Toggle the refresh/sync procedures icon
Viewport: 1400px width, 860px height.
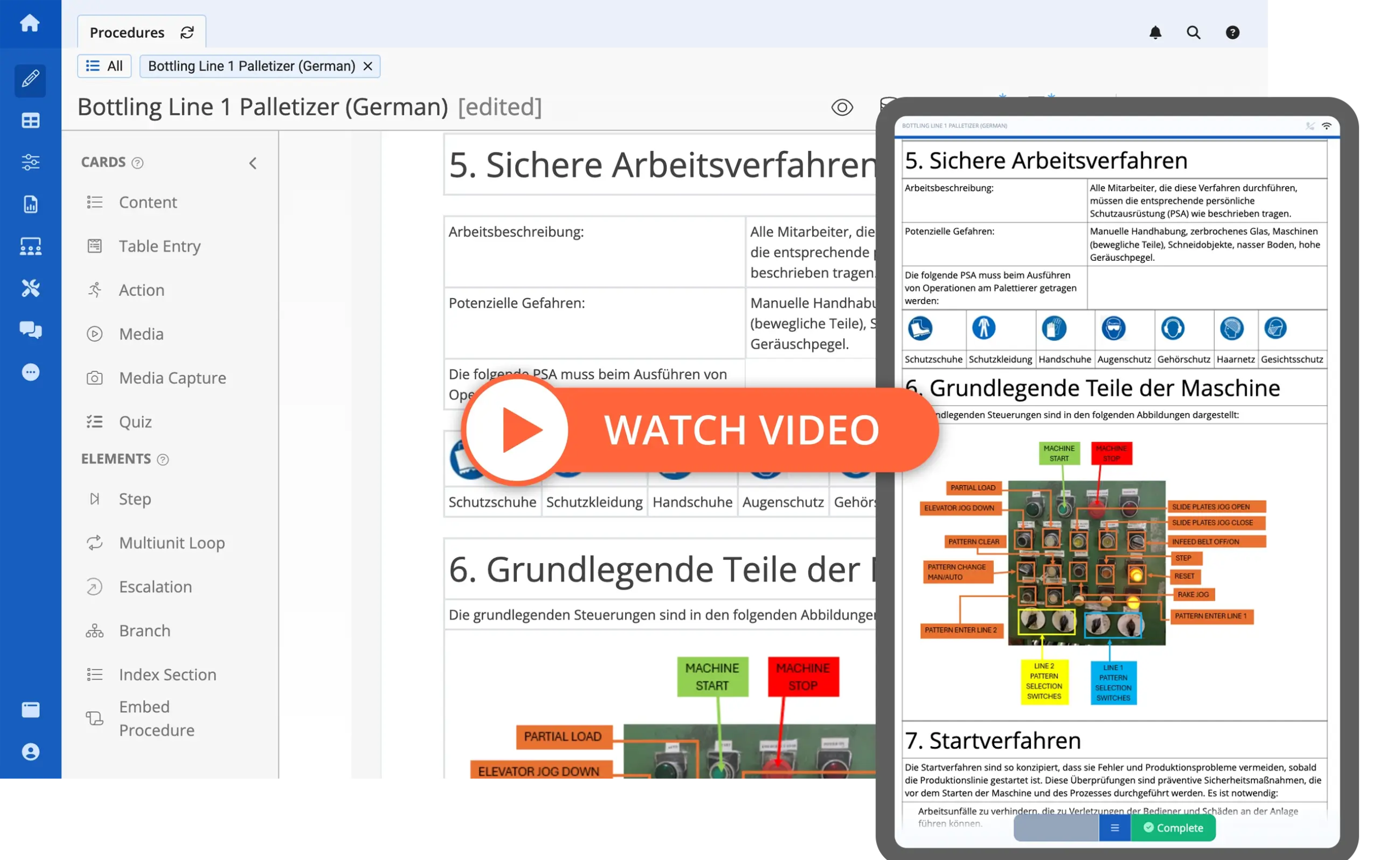[x=187, y=32]
